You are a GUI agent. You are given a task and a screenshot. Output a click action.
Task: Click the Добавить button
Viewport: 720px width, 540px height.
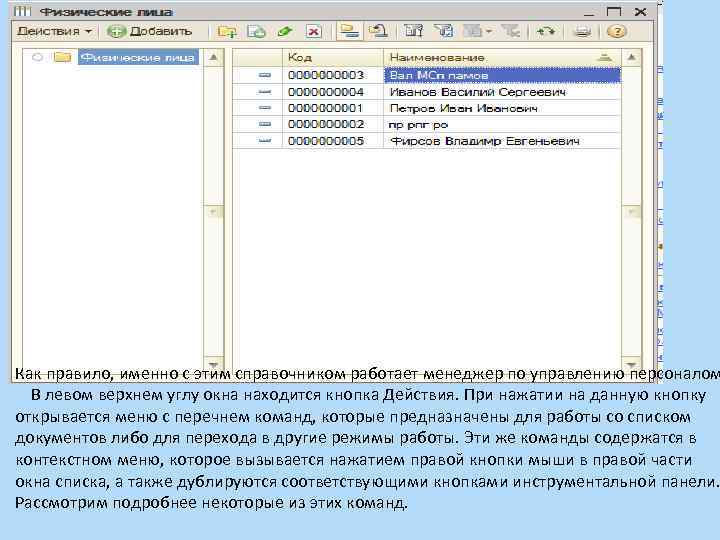coord(149,32)
